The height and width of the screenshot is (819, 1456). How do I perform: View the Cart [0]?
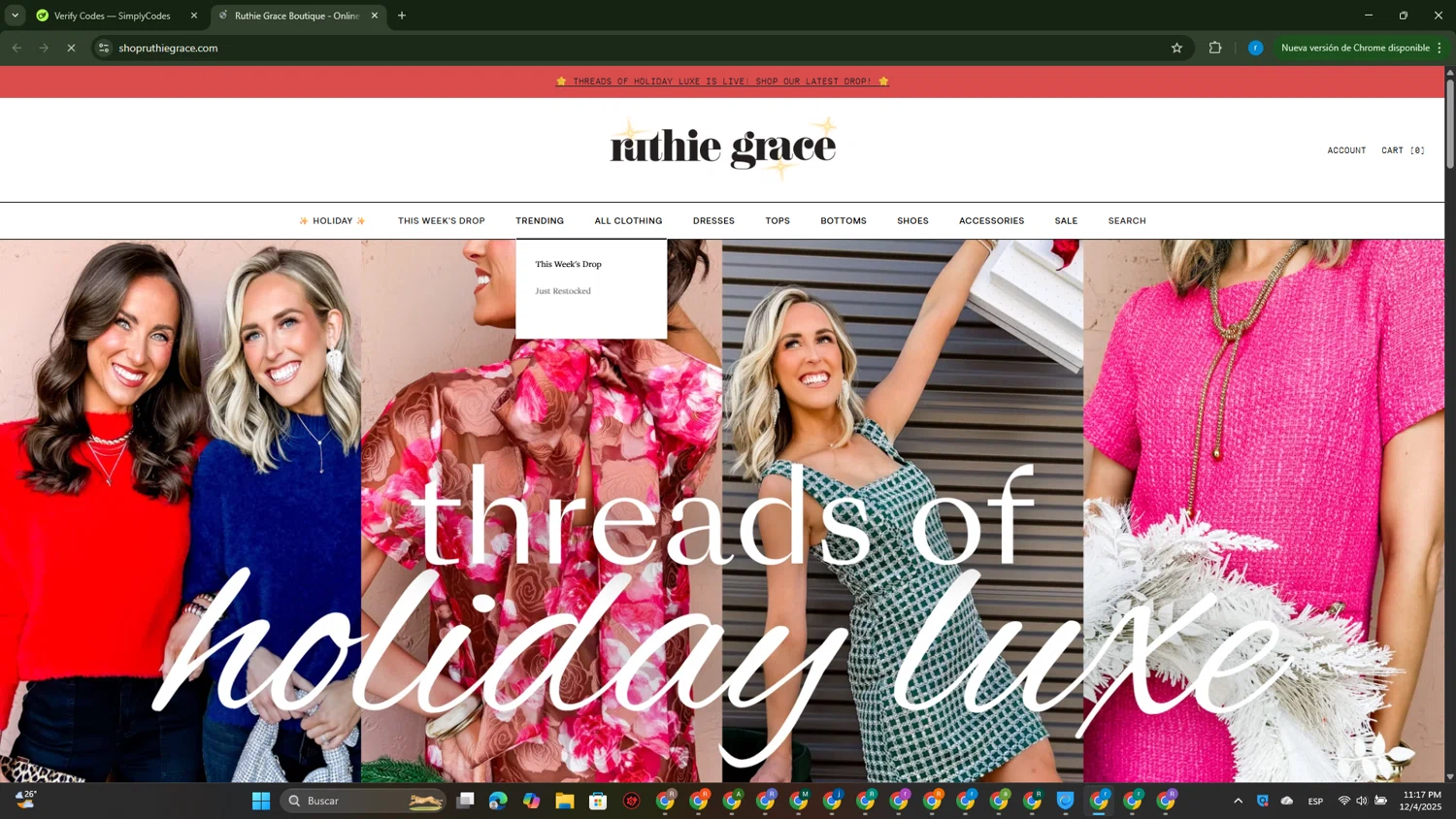click(x=1403, y=150)
